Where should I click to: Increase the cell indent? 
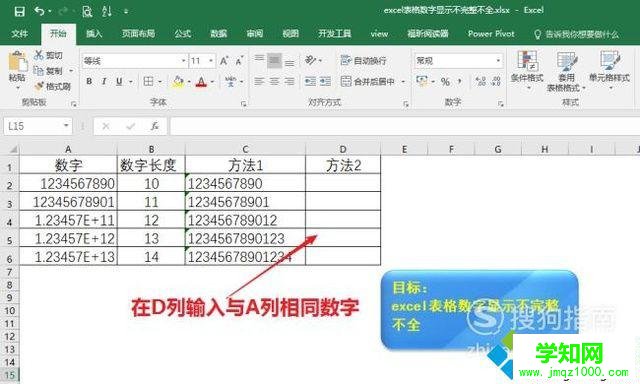[325, 82]
